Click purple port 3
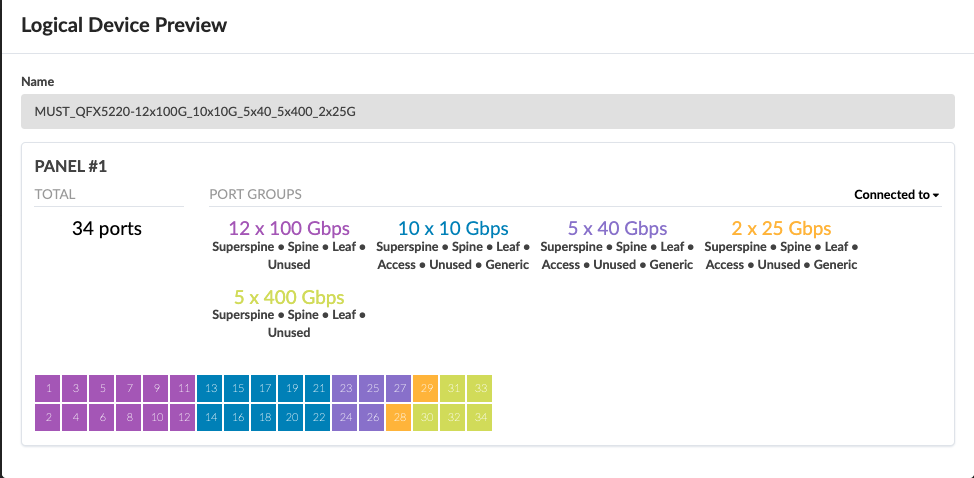 click(75, 389)
